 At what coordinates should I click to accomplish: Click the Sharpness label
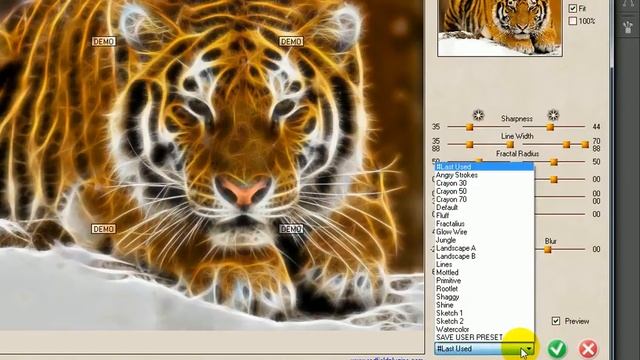point(517,119)
